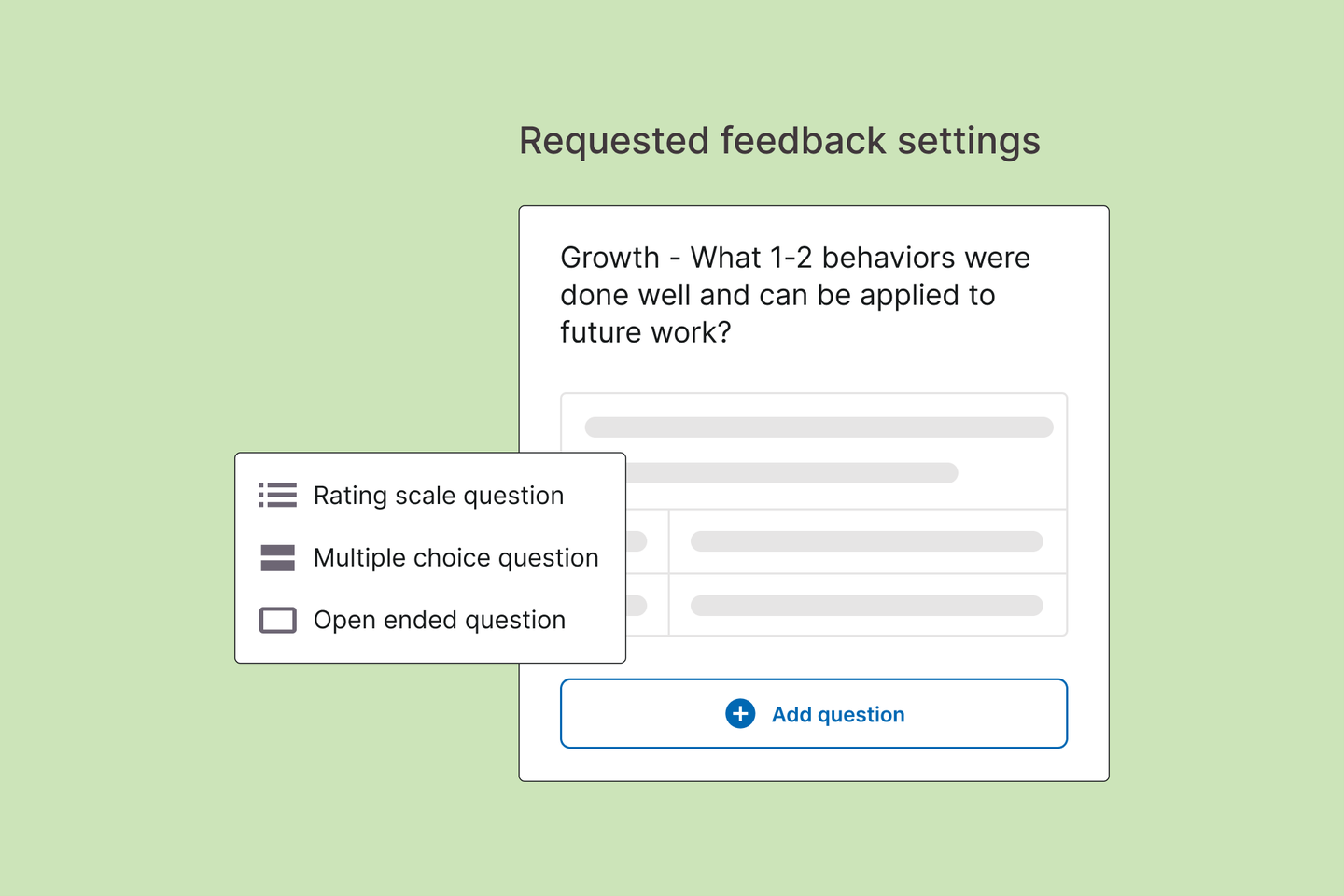
Task: Click the second table row right placeholder bar
Action: click(866, 606)
